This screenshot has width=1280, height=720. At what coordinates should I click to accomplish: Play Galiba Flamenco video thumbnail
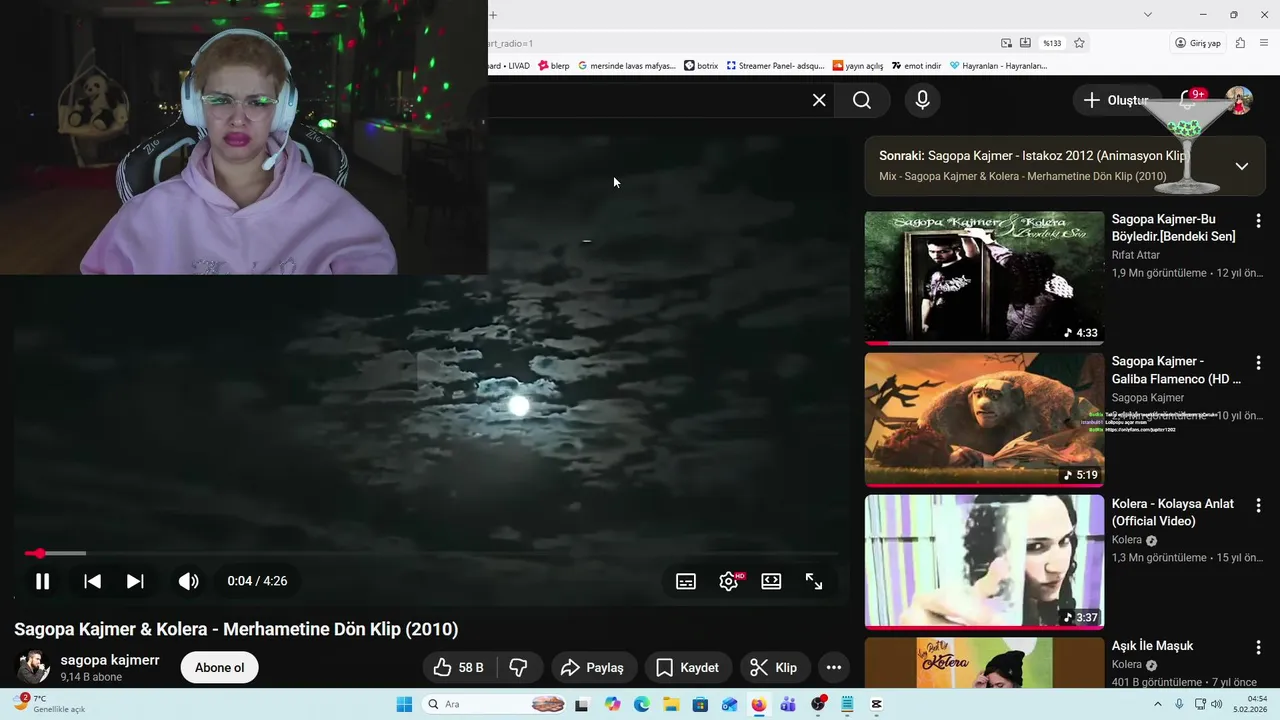click(x=984, y=419)
